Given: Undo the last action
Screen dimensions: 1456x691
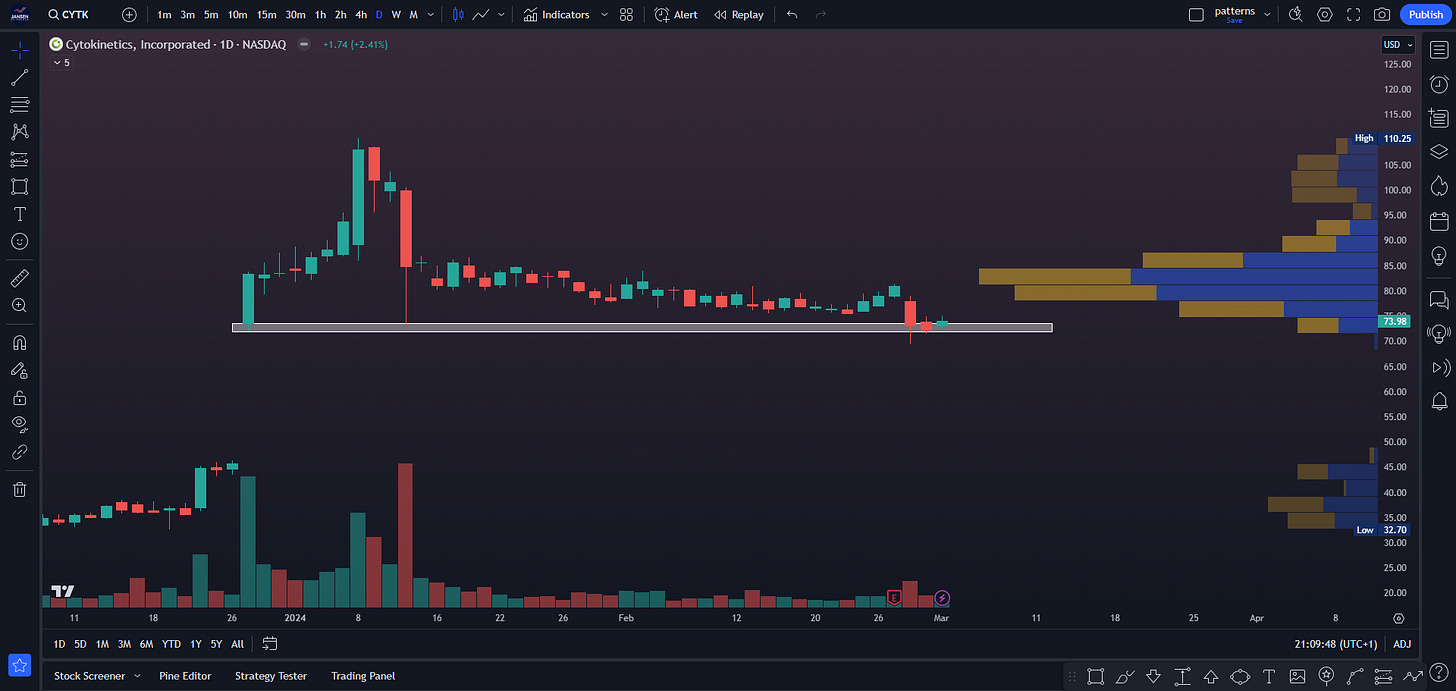Looking at the screenshot, I should [x=792, y=15].
